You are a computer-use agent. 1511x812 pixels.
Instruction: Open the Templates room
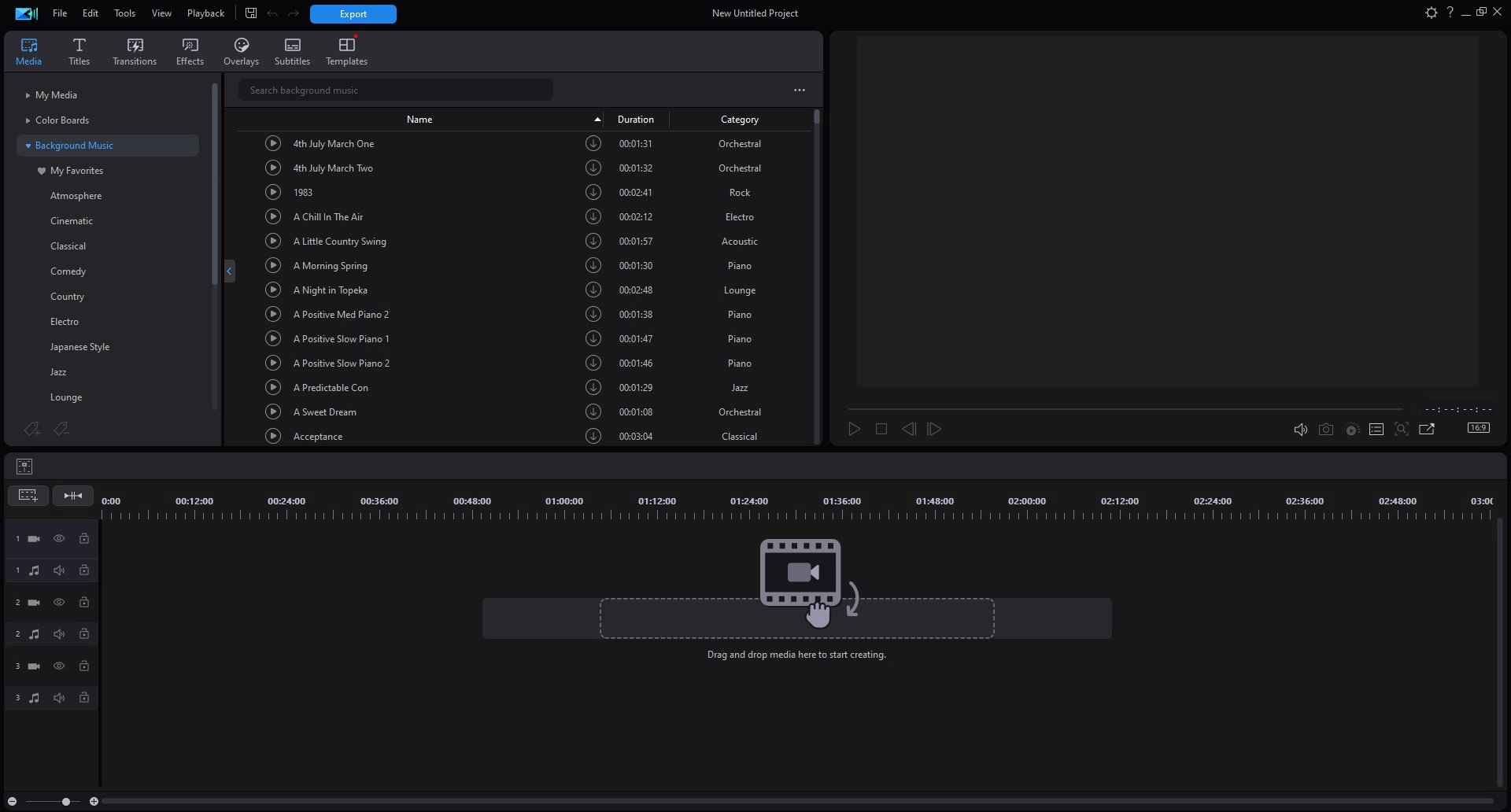click(347, 51)
